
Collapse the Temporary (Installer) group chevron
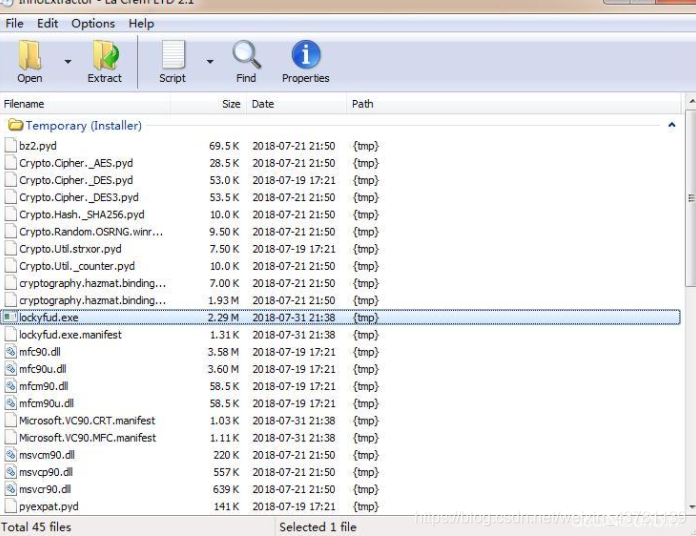672,125
